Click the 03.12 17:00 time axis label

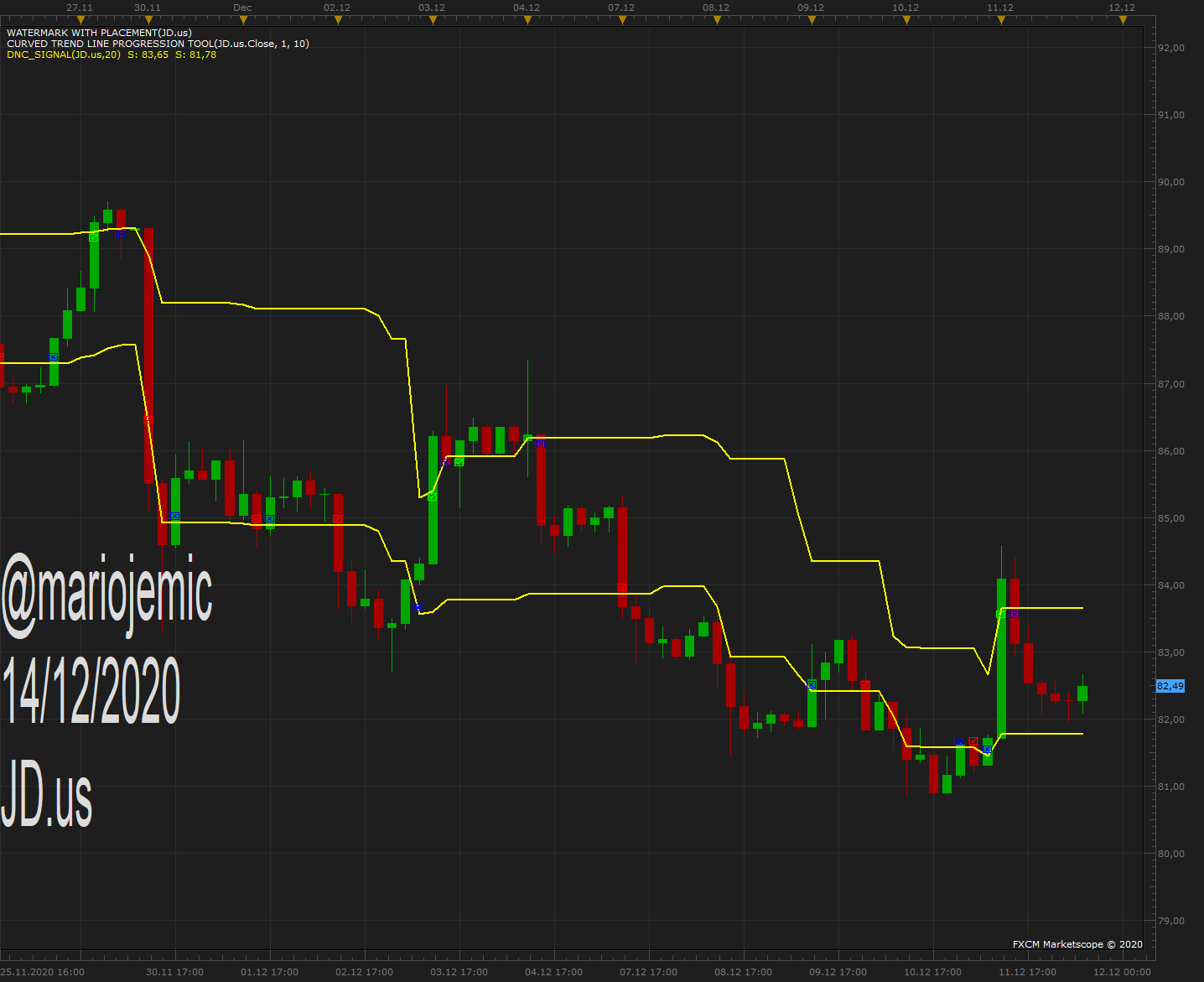click(459, 972)
